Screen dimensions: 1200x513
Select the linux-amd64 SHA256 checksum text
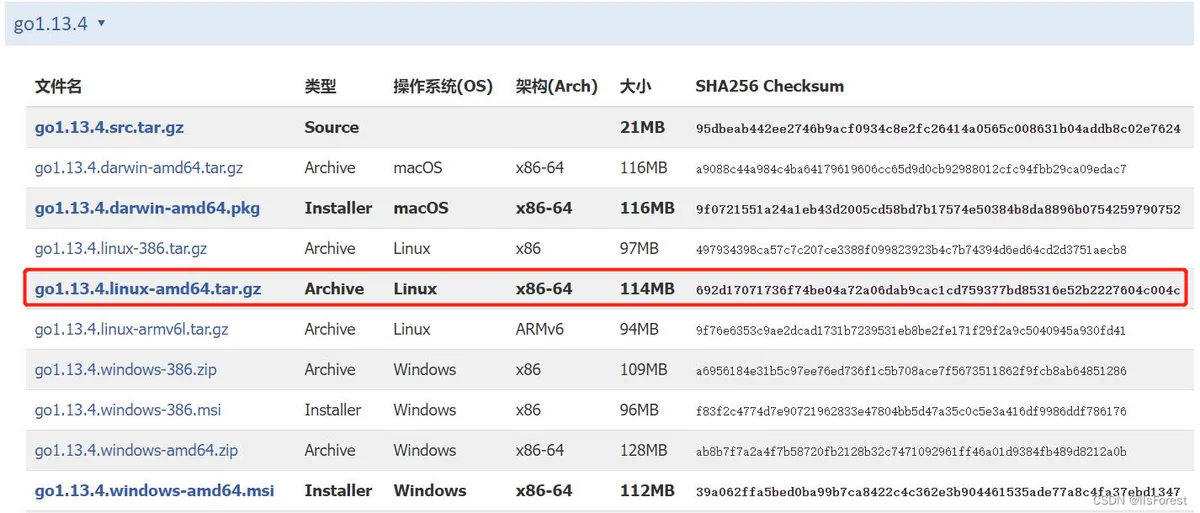938,290
